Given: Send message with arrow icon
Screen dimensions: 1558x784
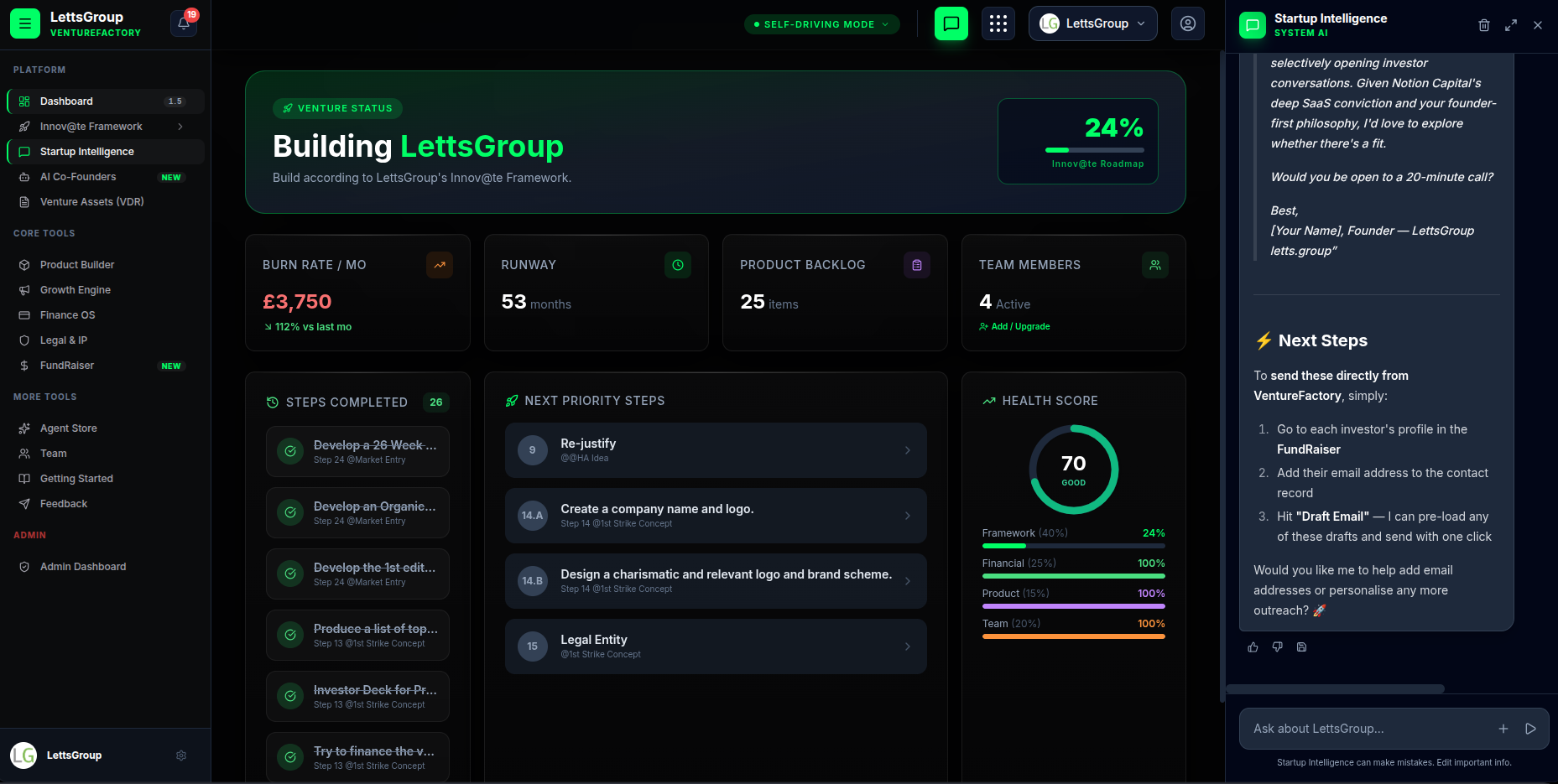Looking at the screenshot, I should point(1530,729).
